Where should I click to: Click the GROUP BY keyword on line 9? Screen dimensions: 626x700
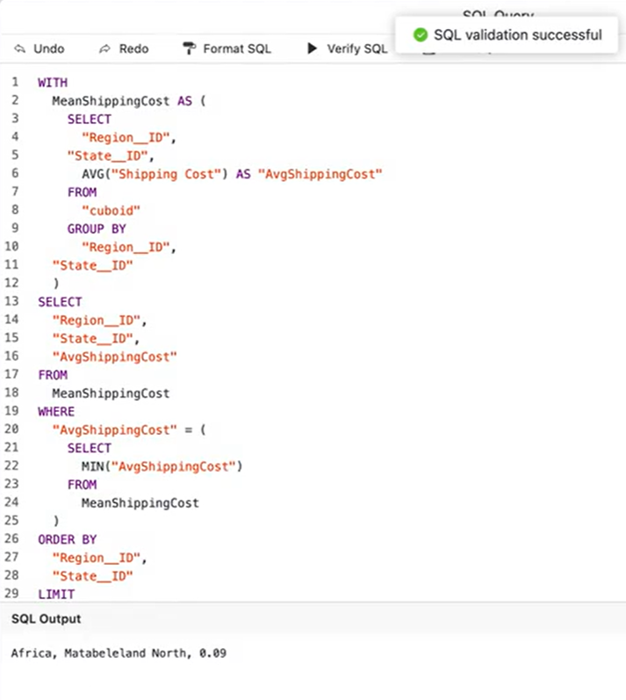96,229
